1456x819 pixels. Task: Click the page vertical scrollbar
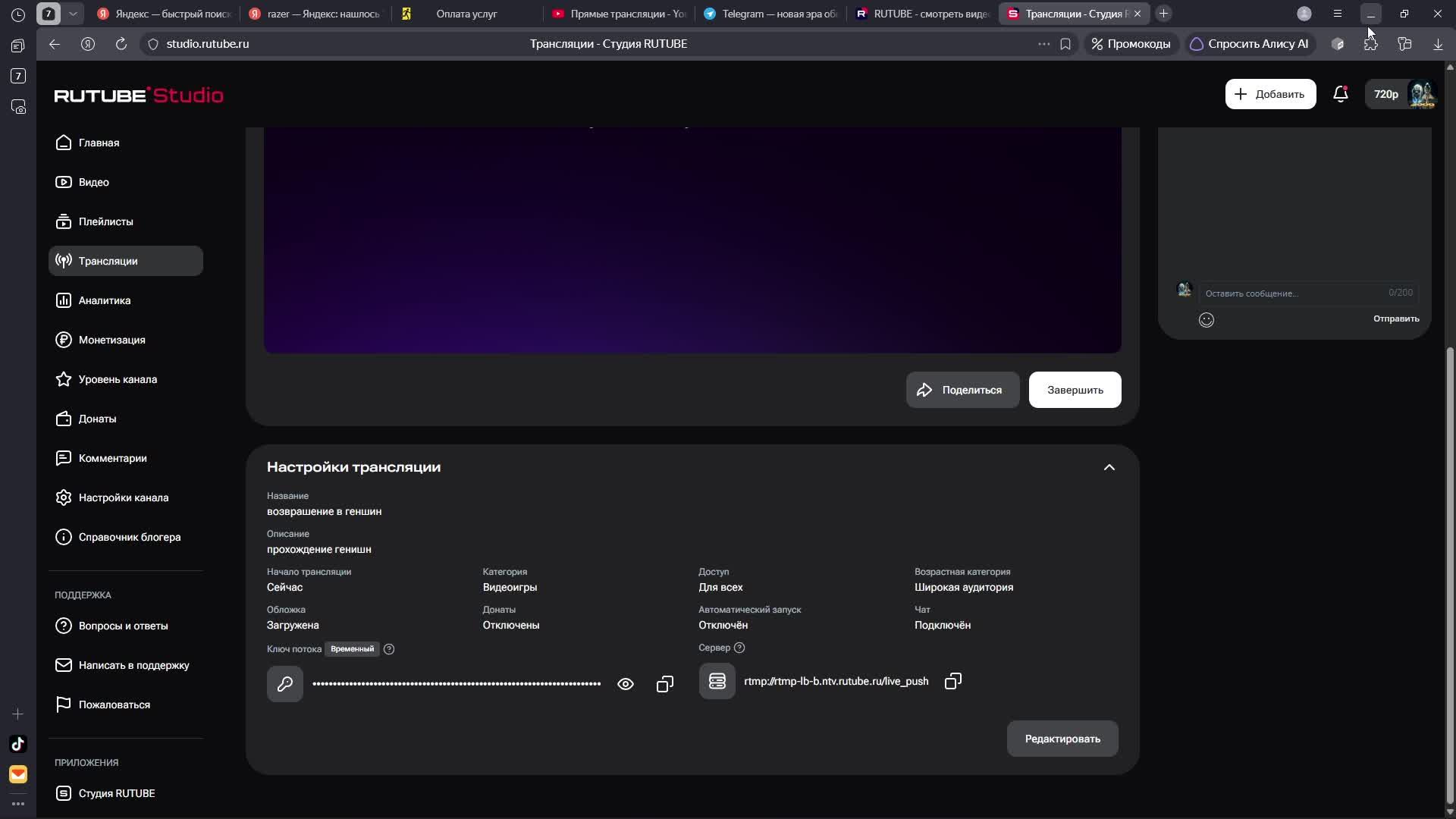[x=1450, y=575]
